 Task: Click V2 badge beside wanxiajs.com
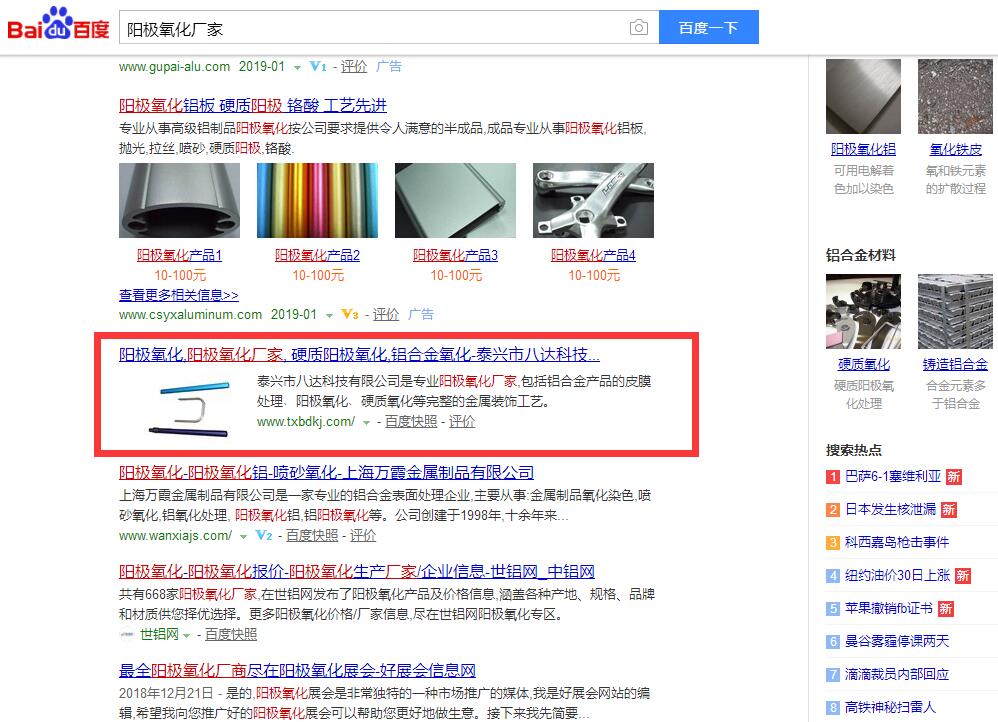click(264, 535)
